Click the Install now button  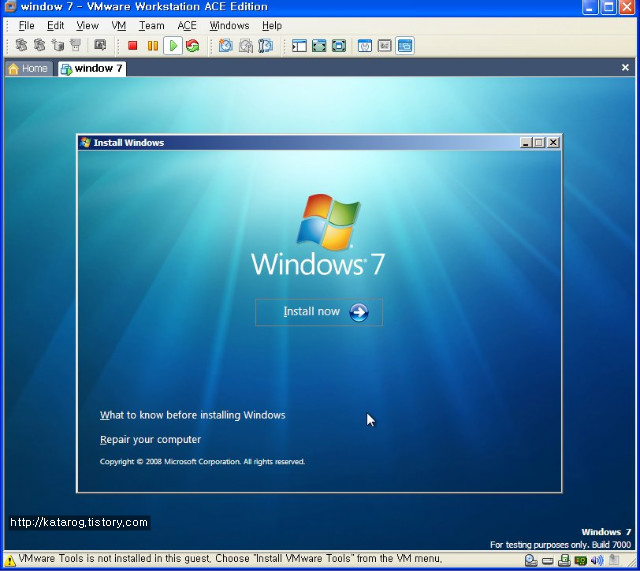pyautogui.click(x=319, y=312)
